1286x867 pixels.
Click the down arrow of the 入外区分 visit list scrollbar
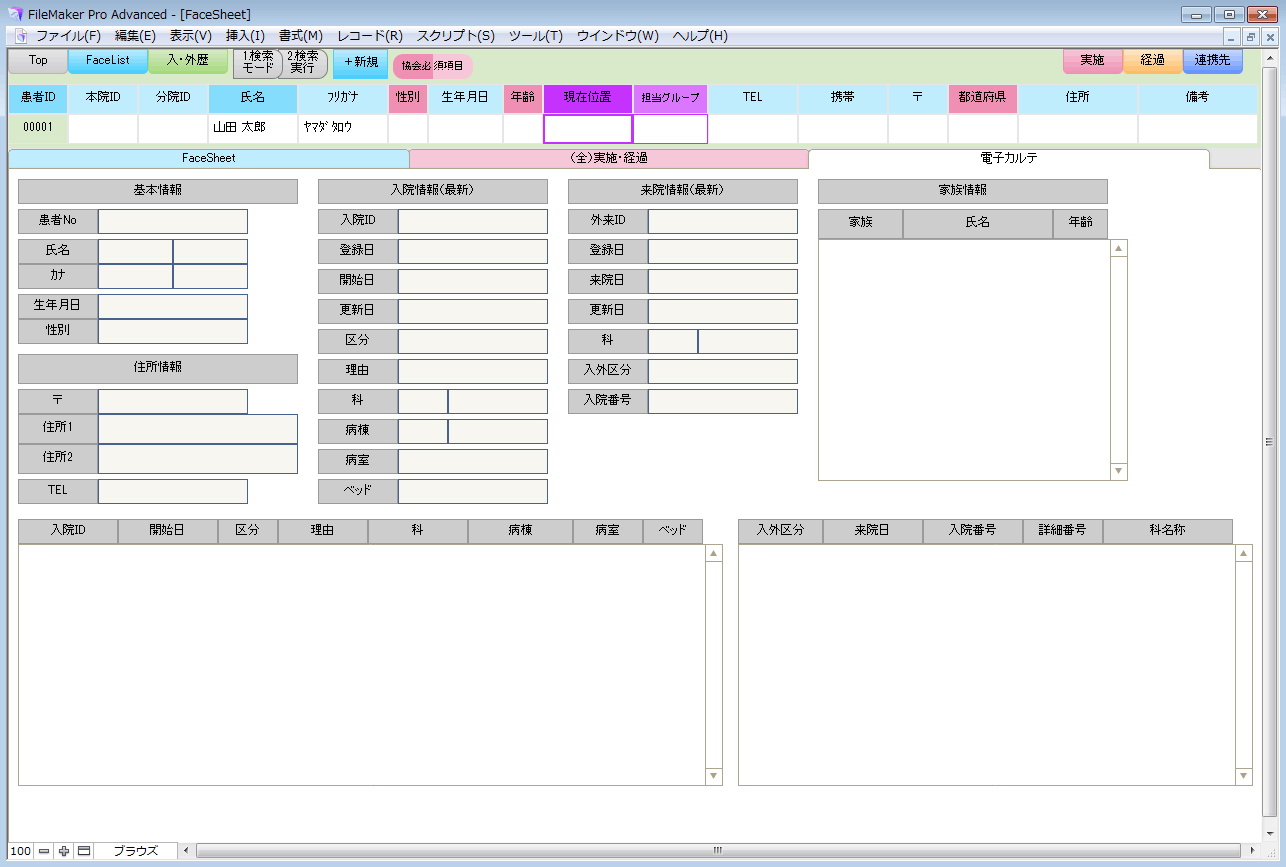click(x=1244, y=776)
